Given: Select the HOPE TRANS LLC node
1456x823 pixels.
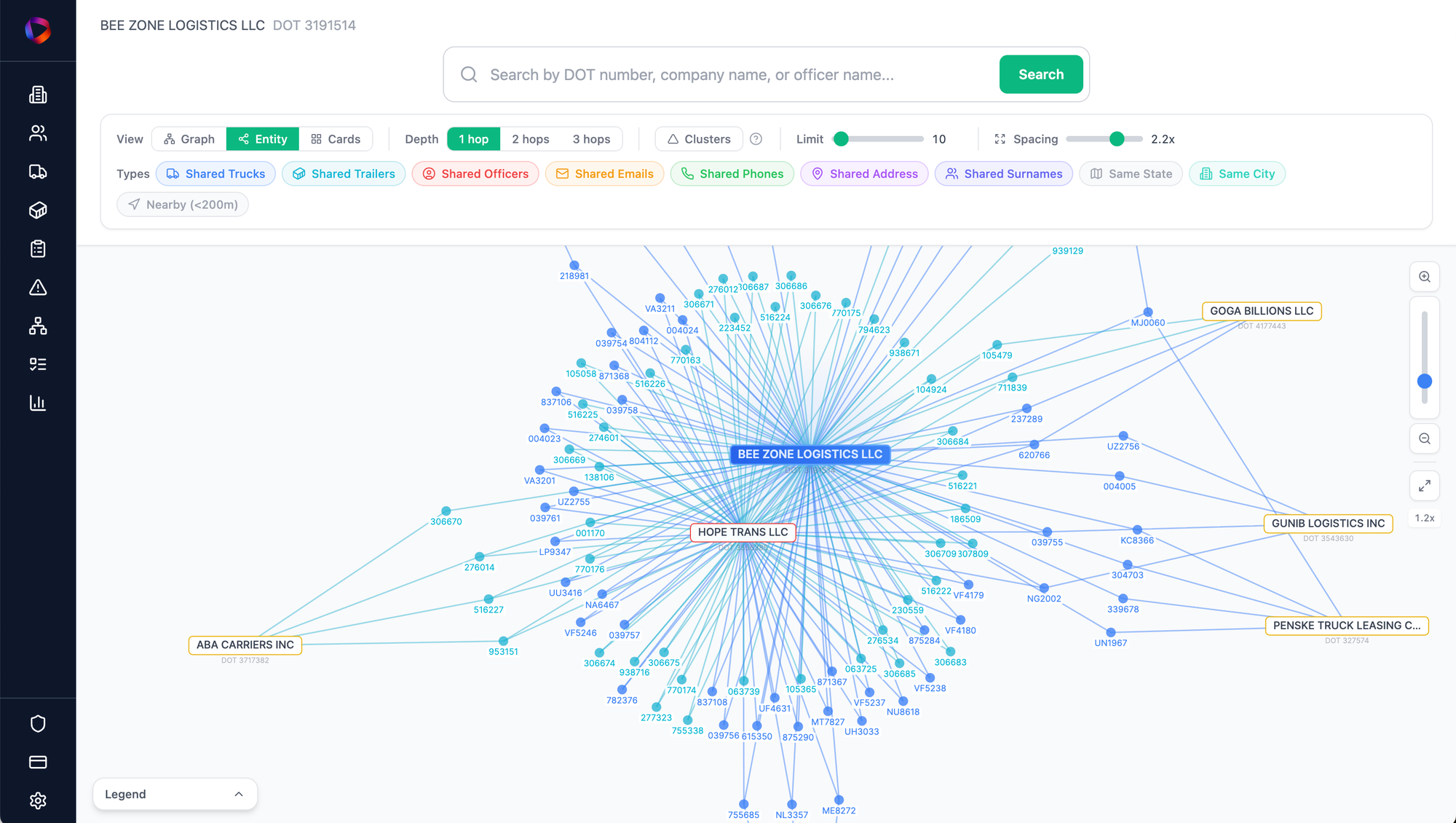Looking at the screenshot, I should [743, 532].
